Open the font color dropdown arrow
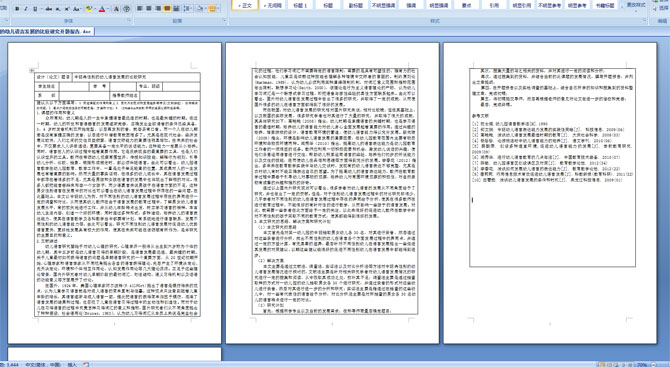 click(108, 9)
